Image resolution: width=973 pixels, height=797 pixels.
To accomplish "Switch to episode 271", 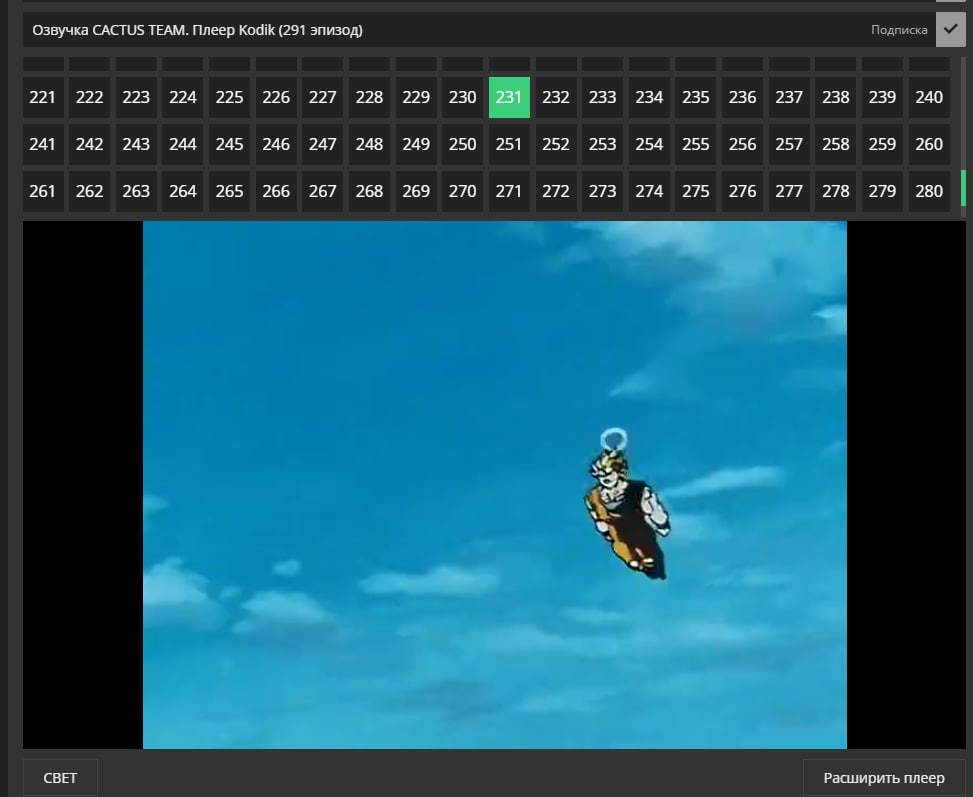I will (x=509, y=191).
